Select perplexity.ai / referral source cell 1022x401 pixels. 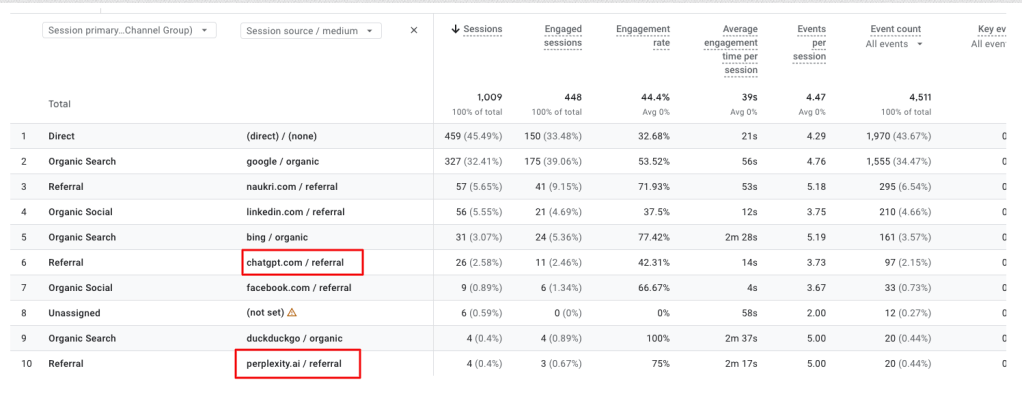pos(298,364)
